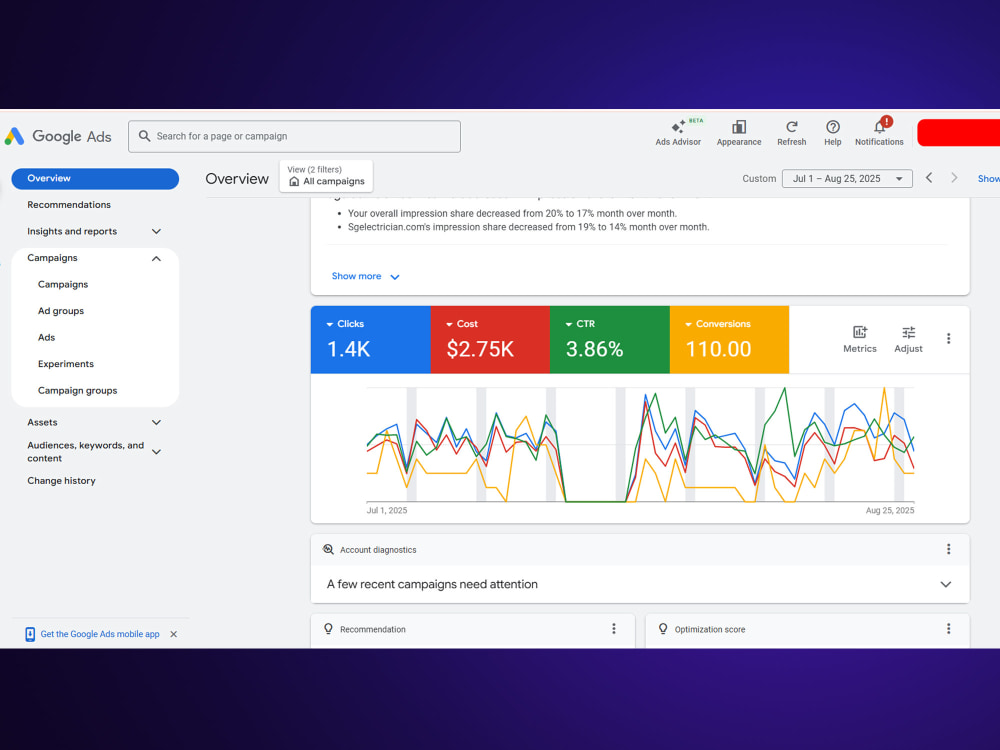Click the search magnifier icon
Screen dimensions: 1000x750
pos(145,136)
